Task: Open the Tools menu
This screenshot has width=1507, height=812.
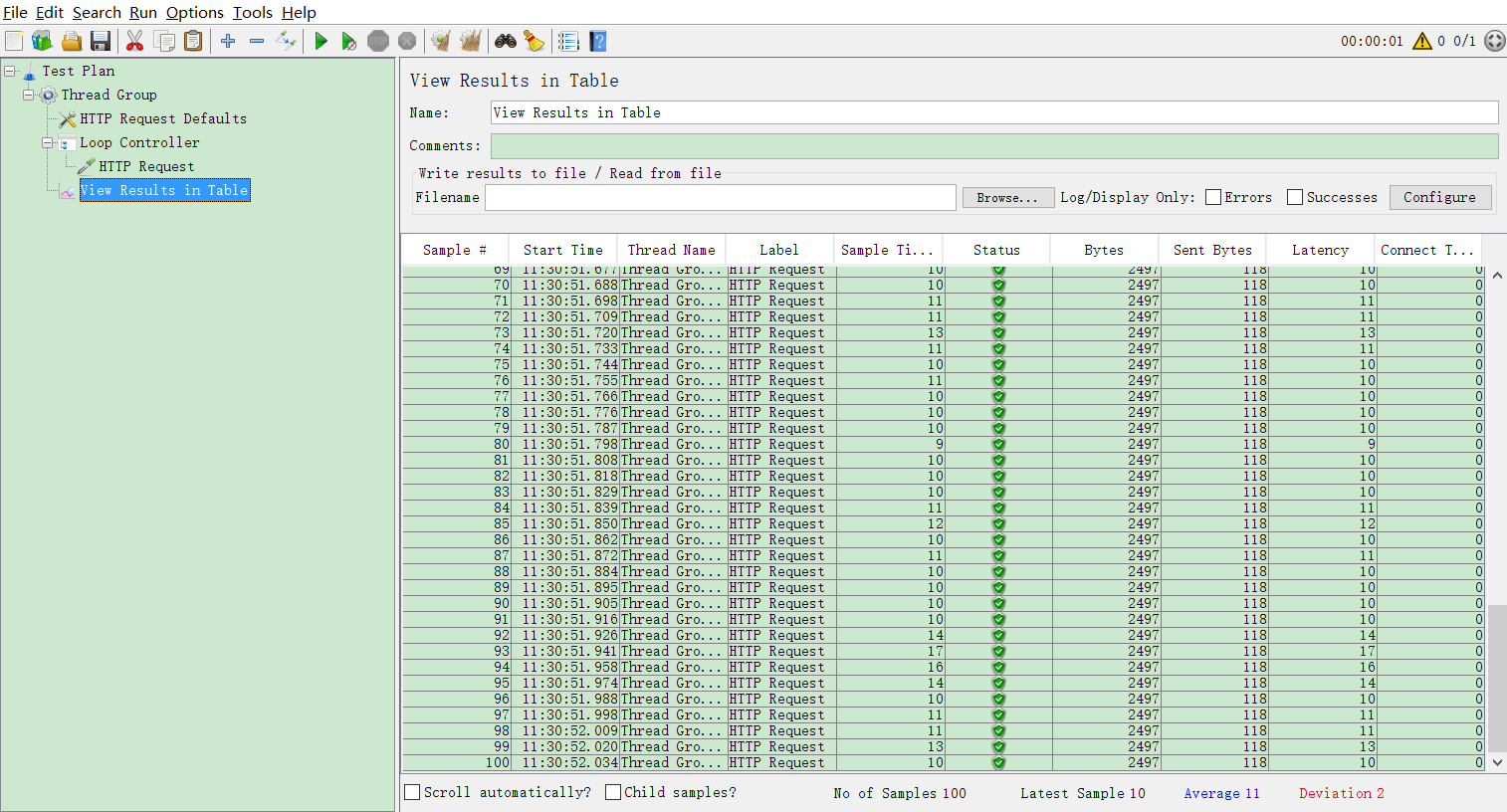Action: click(253, 13)
